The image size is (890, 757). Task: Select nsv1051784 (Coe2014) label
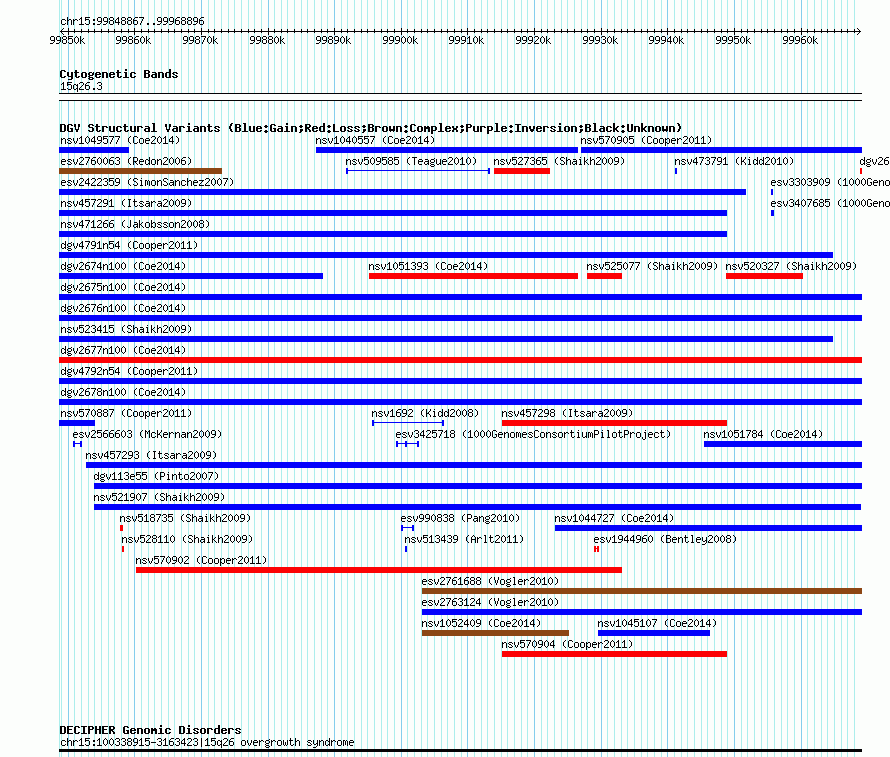[763, 434]
